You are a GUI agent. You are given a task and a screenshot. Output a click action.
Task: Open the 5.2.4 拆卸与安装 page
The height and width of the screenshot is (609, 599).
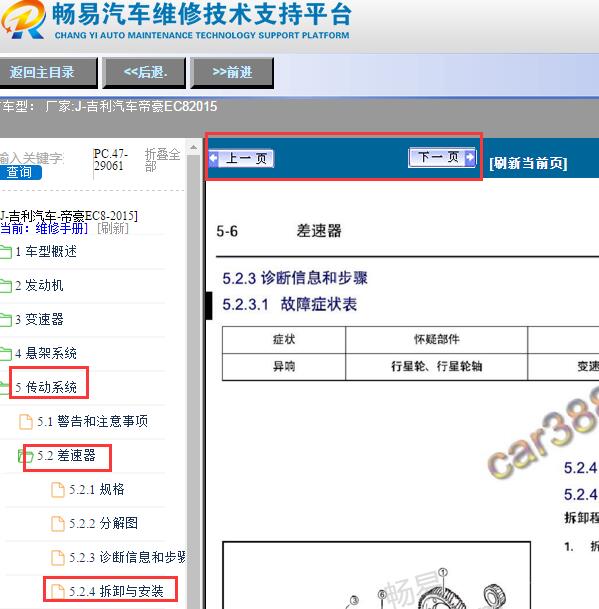pyautogui.click(x=116, y=591)
